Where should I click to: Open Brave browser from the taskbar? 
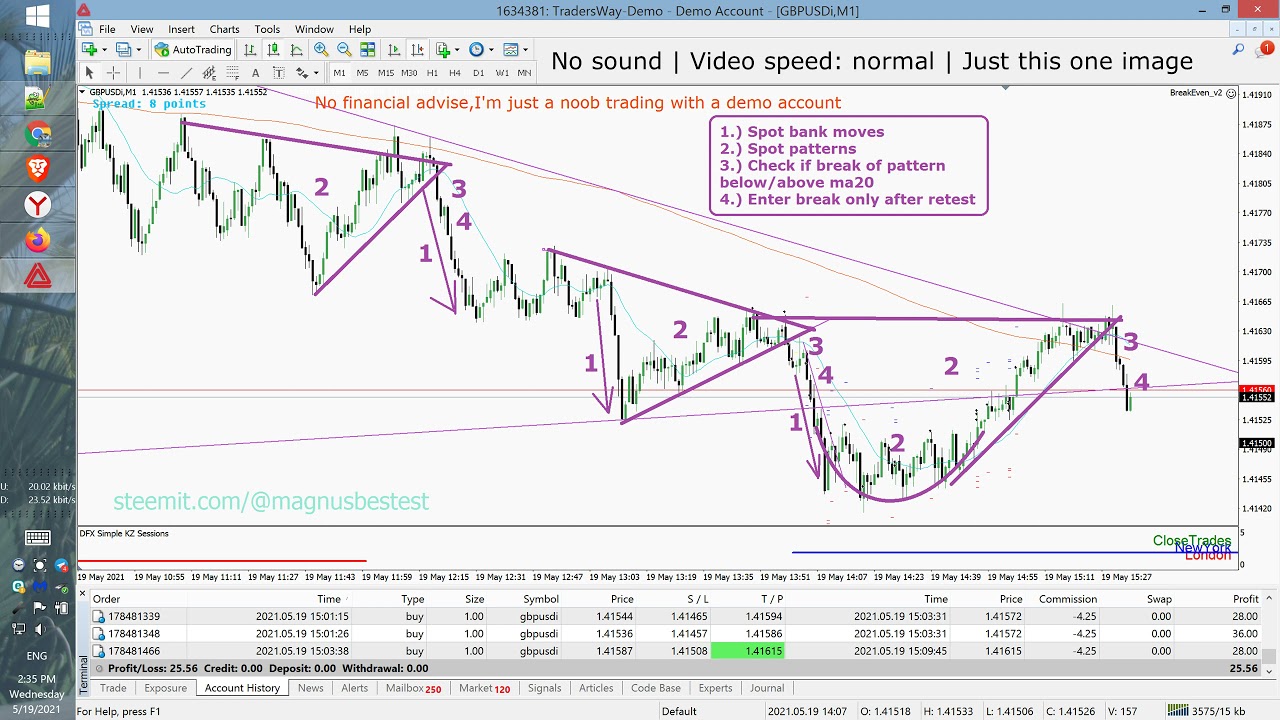(37, 170)
